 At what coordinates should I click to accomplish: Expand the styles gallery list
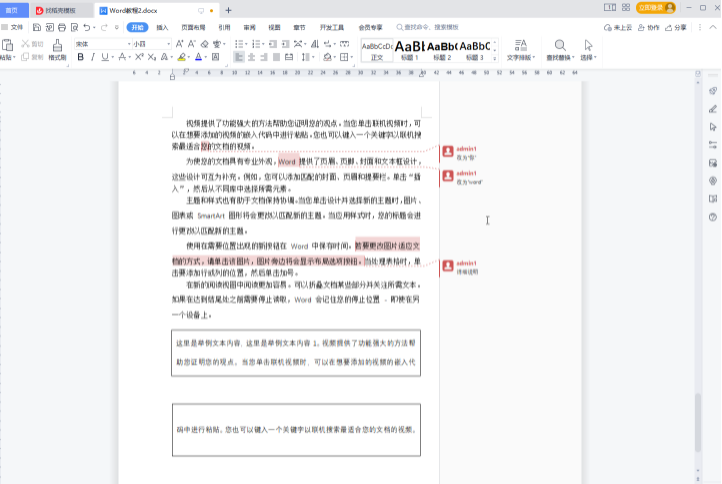point(495,58)
